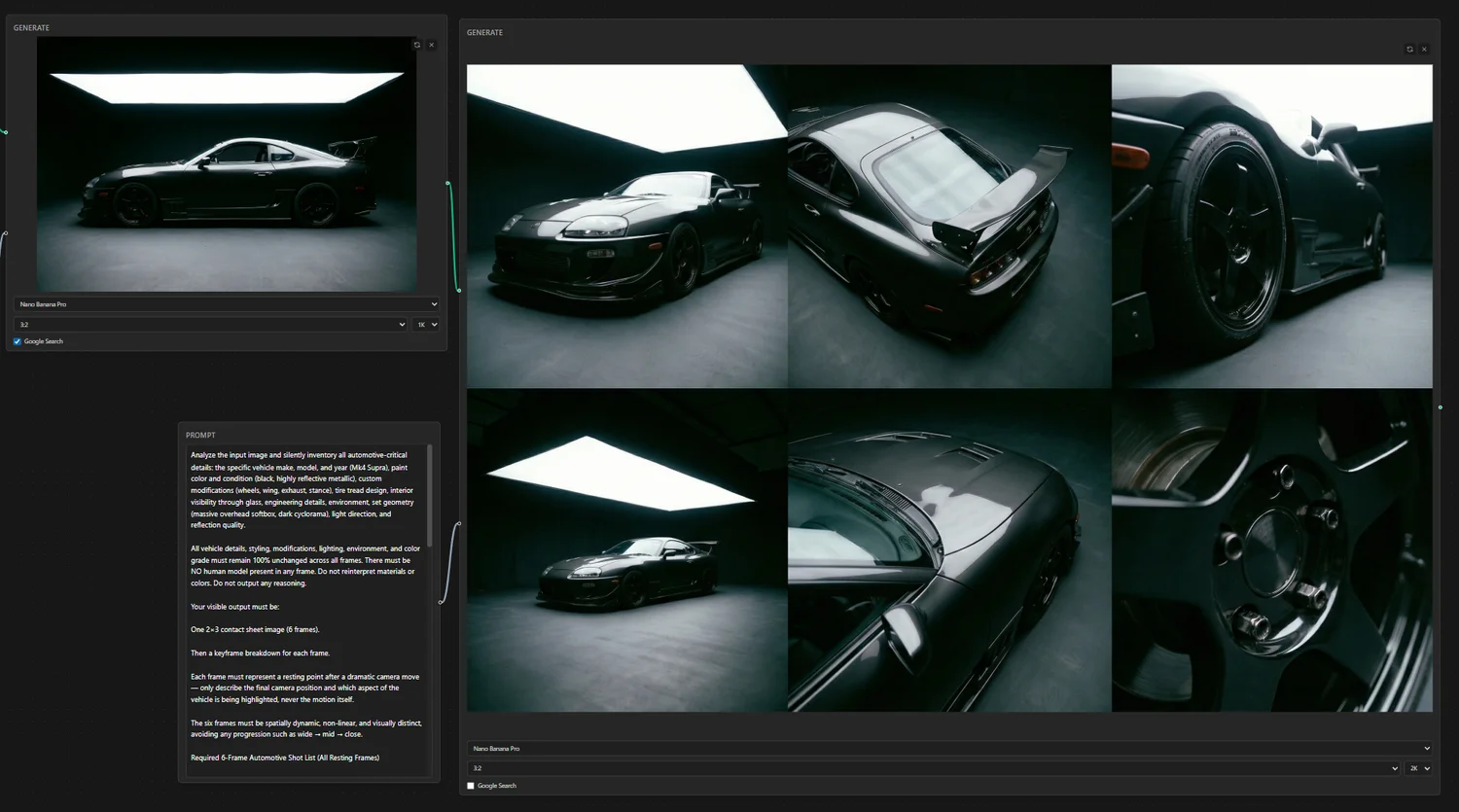Select the front three-quarter Supra frame in the sheet
This screenshot has height=812, width=1459.
click(x=626, y=224)
